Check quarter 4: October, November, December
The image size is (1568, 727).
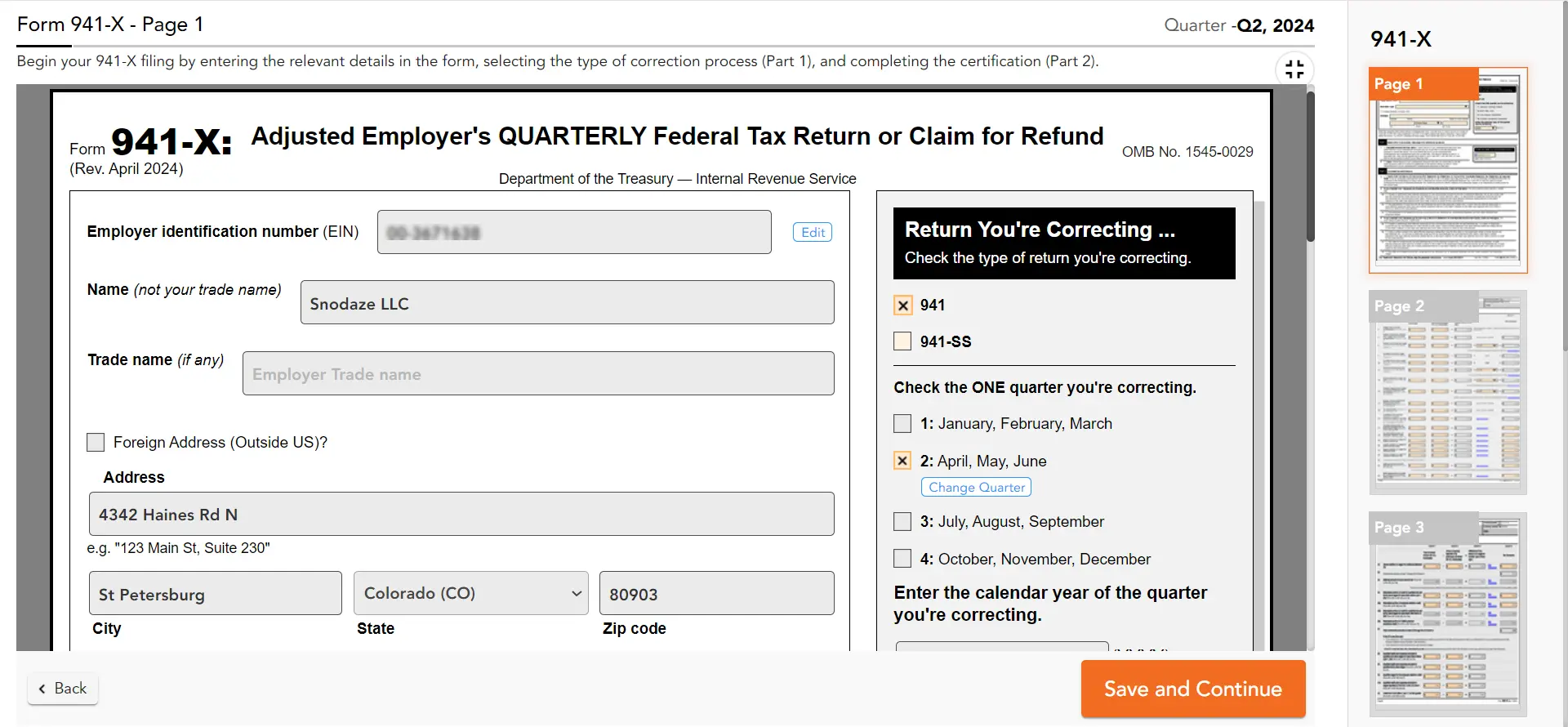point(902,559)
